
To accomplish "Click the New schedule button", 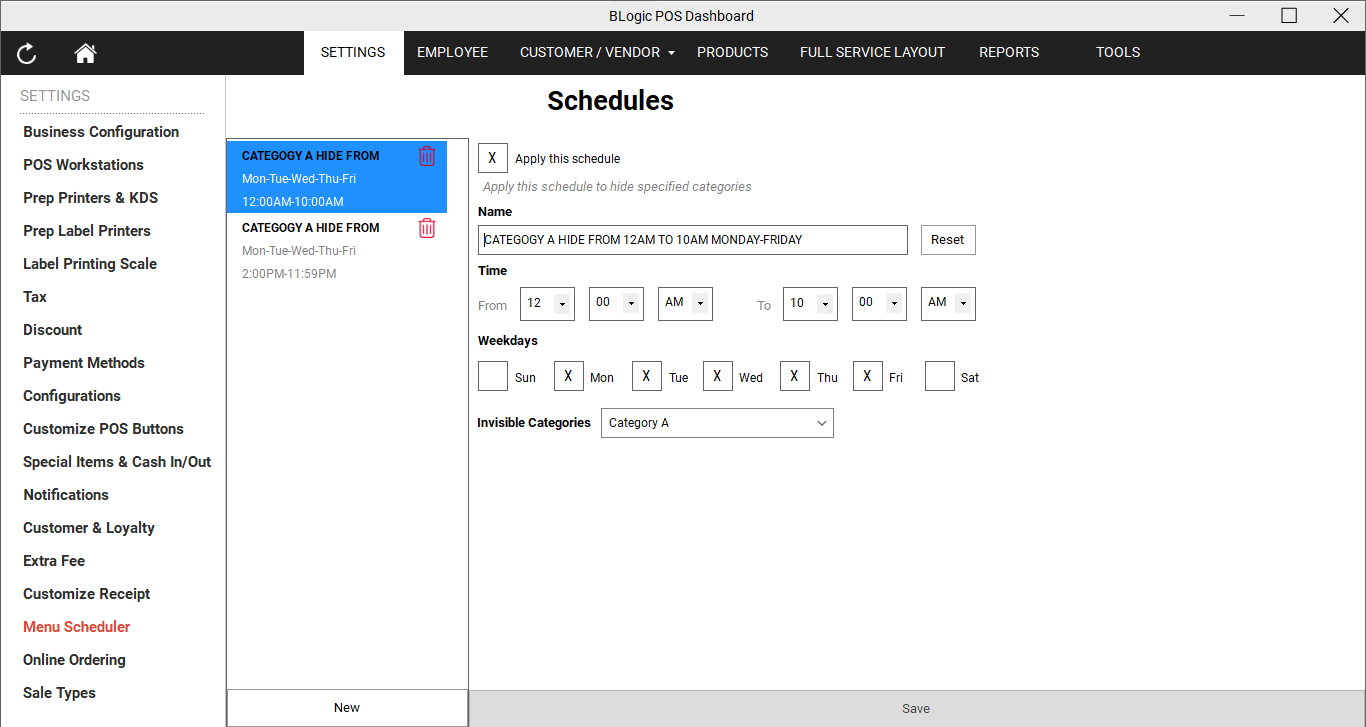I will pos(347,708).
